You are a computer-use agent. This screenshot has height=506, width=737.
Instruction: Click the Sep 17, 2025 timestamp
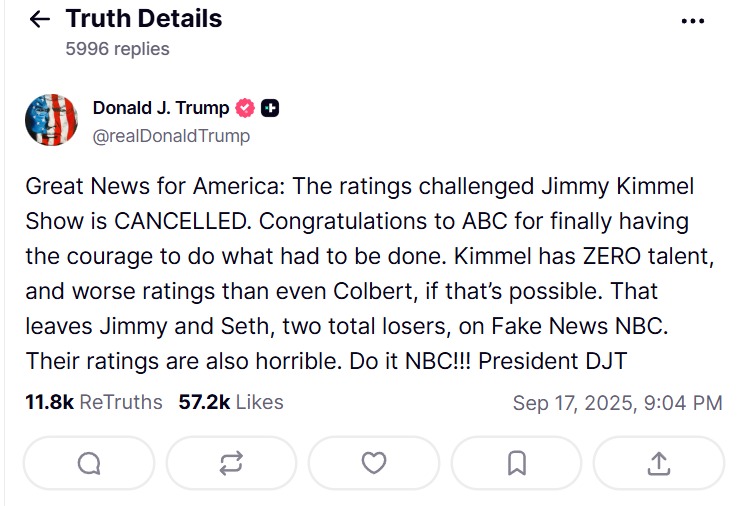[x=617, y=403]
